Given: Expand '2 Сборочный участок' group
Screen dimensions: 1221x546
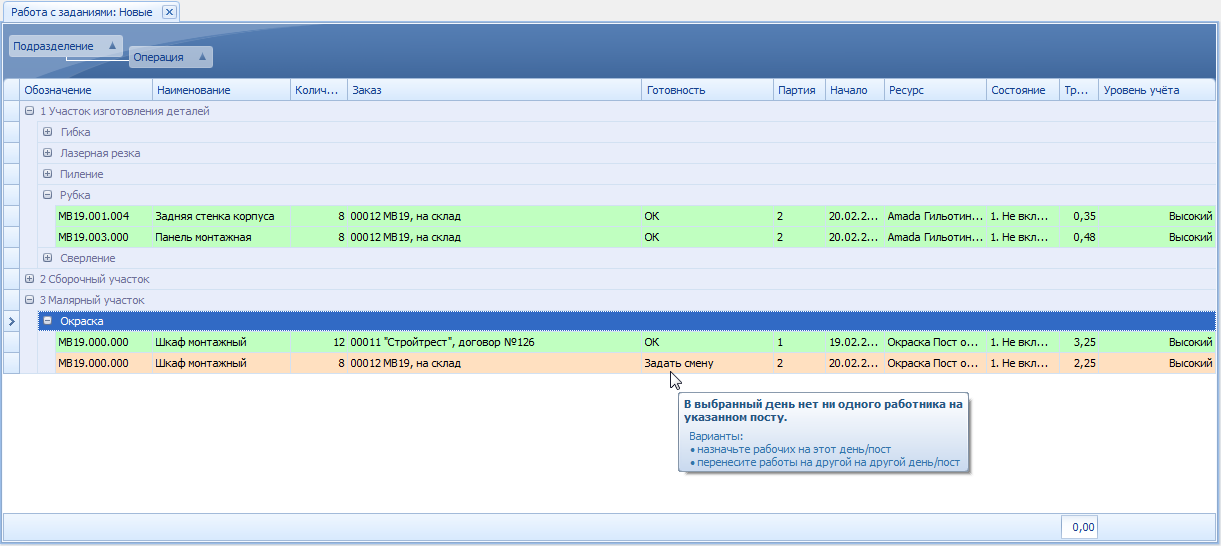Looking at the screenshot, I should [29, 279].
